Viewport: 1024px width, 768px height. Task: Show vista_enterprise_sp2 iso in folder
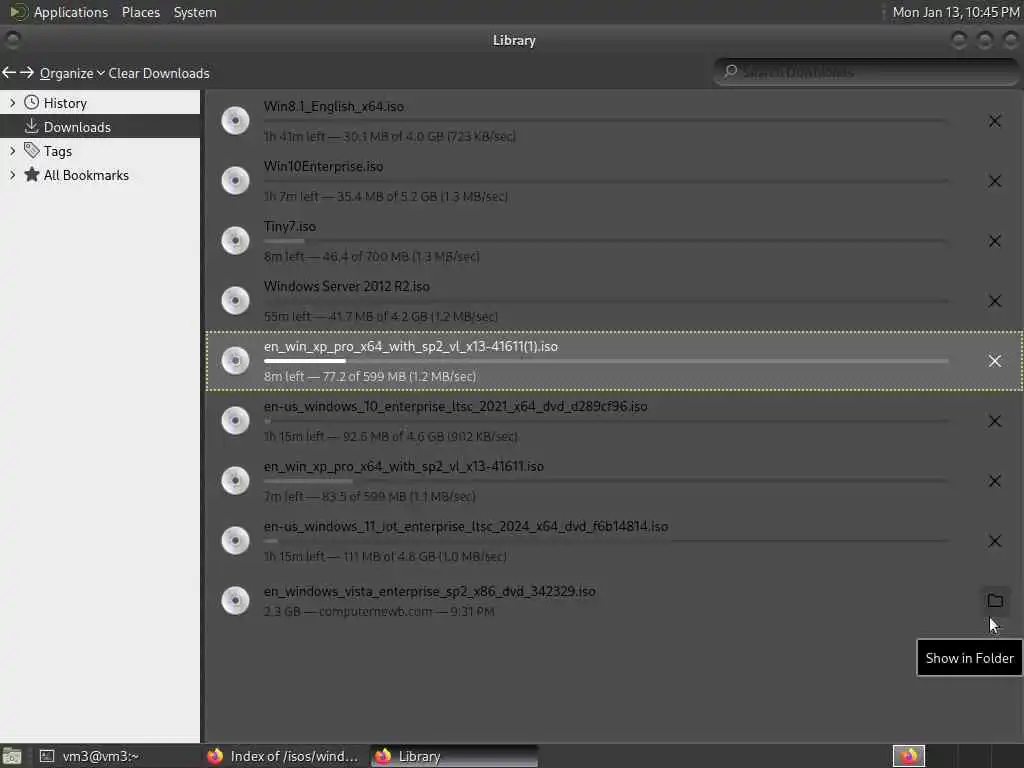click(x=995, y=601)
